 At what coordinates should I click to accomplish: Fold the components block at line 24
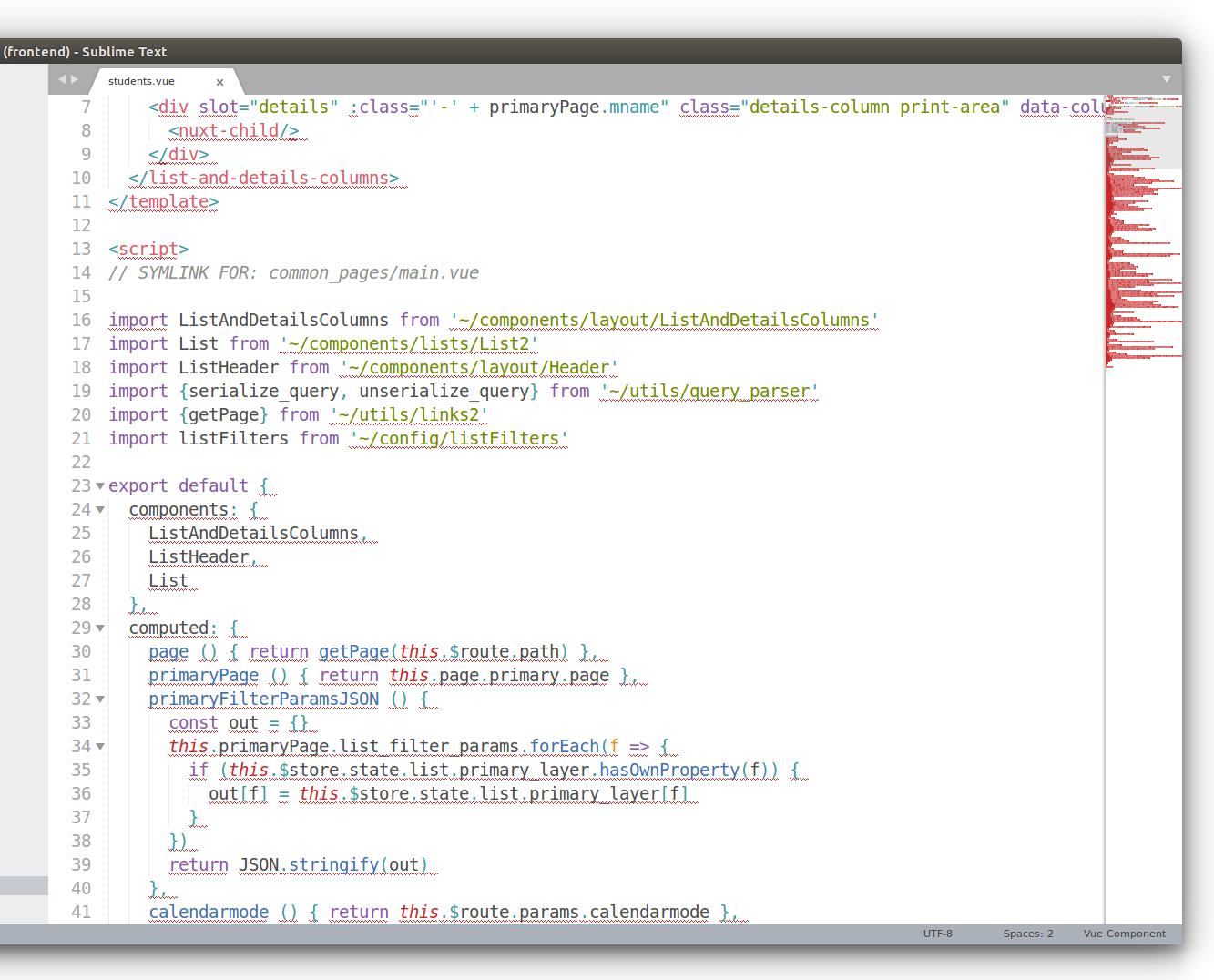[x=100, y=510]
